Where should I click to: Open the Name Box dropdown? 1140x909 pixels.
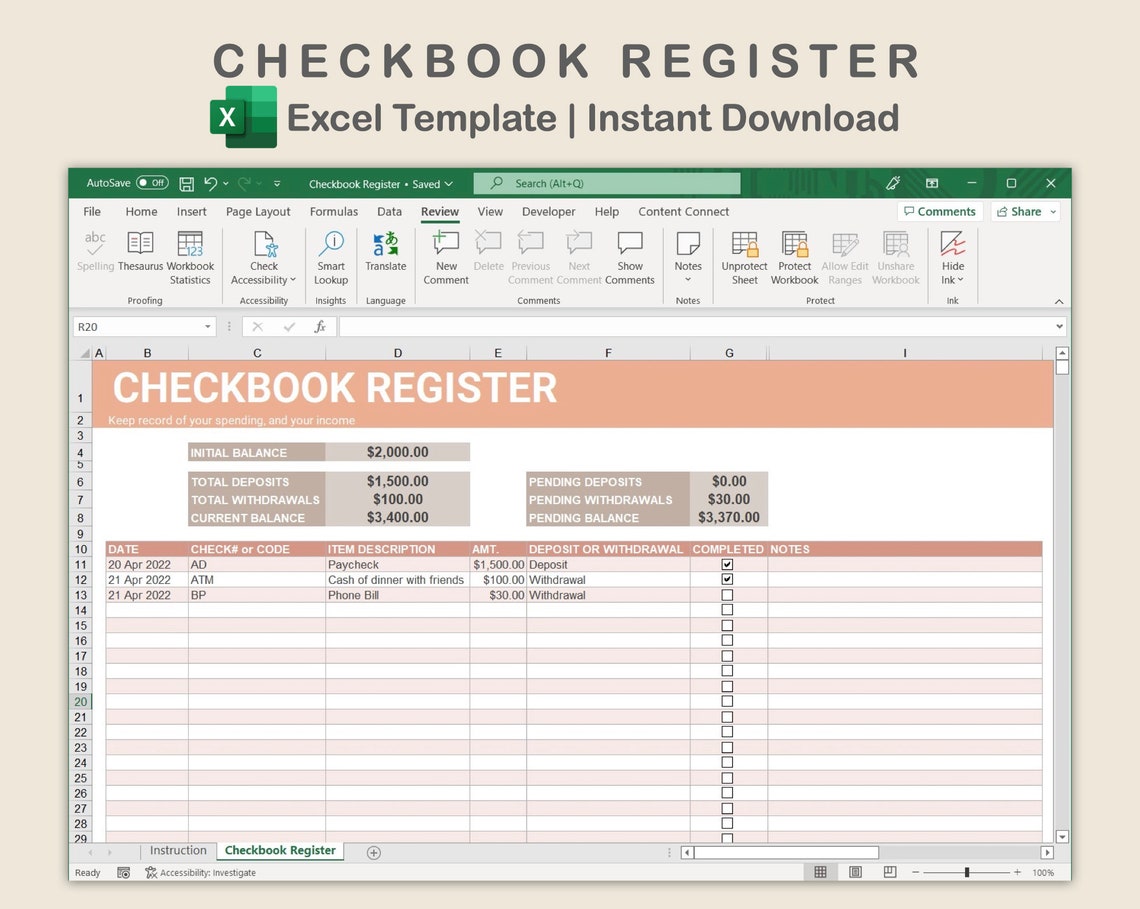[x=207, y=326]
